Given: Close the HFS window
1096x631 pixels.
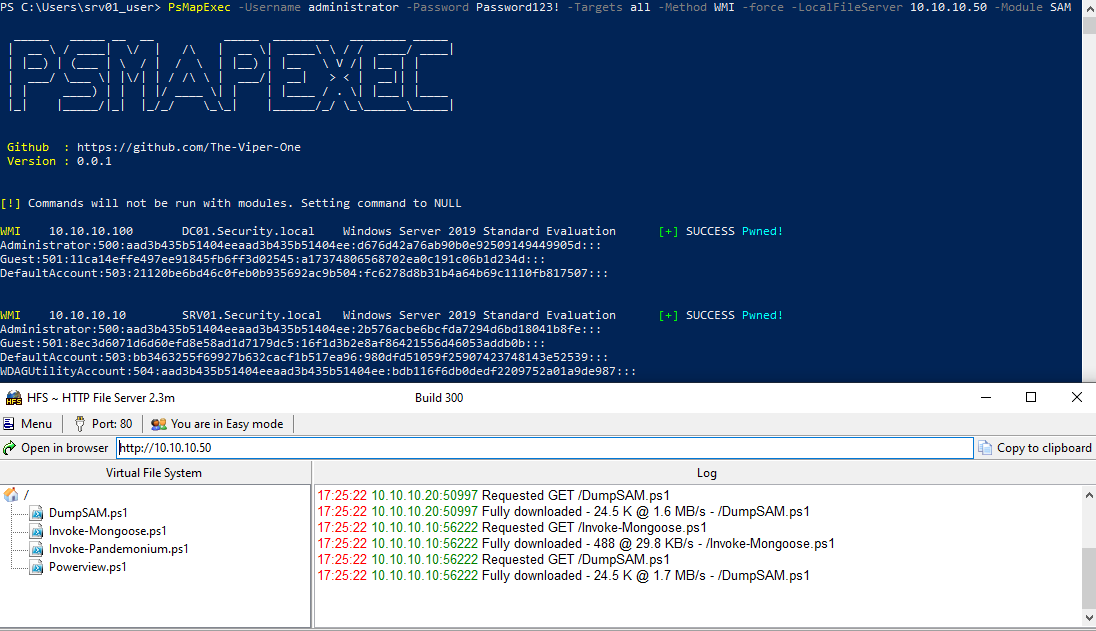Looking at the screenshot, I should click(1076, 398).
